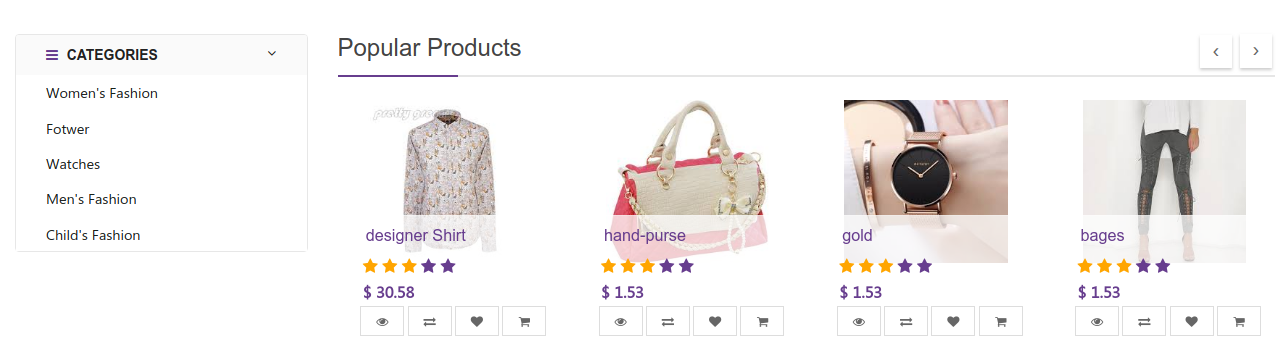The image size is (1288, 361).
Task: Open the hand-purse product link
Action: click(x=645, y=236)
